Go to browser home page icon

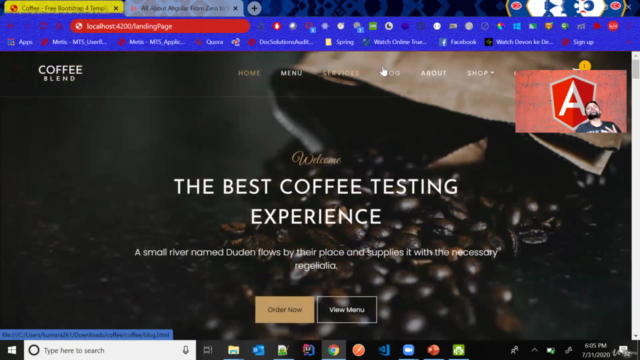[59, 26]
